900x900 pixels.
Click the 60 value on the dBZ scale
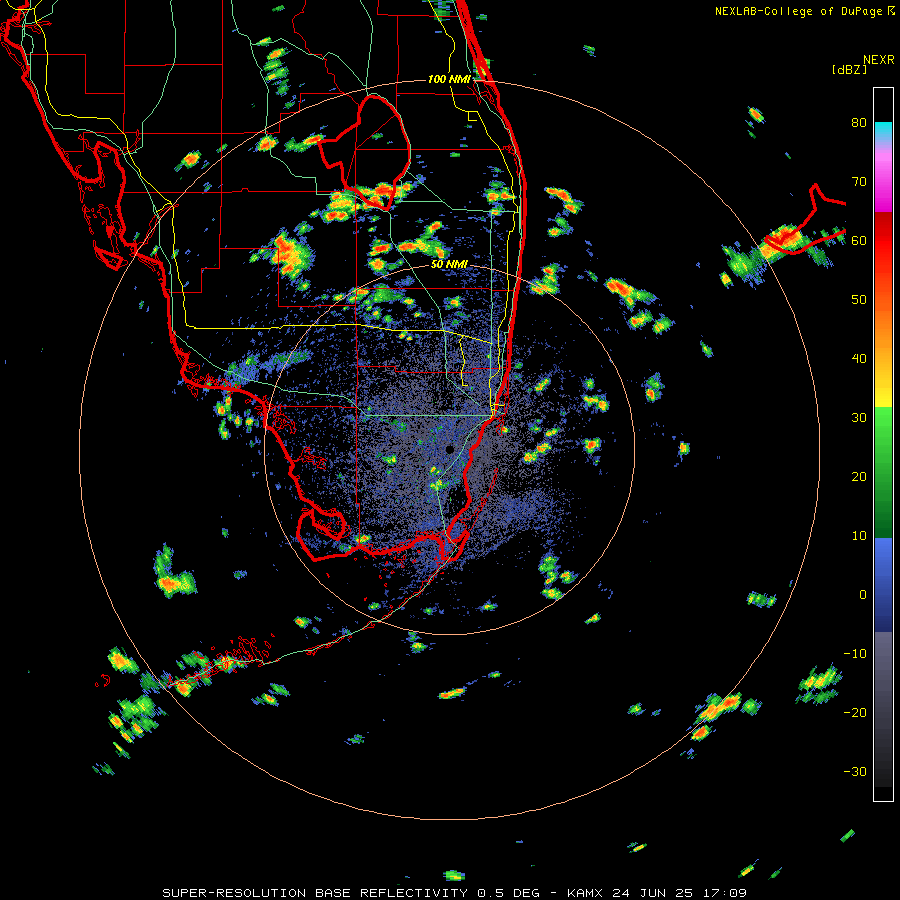[x=859, y=240]
